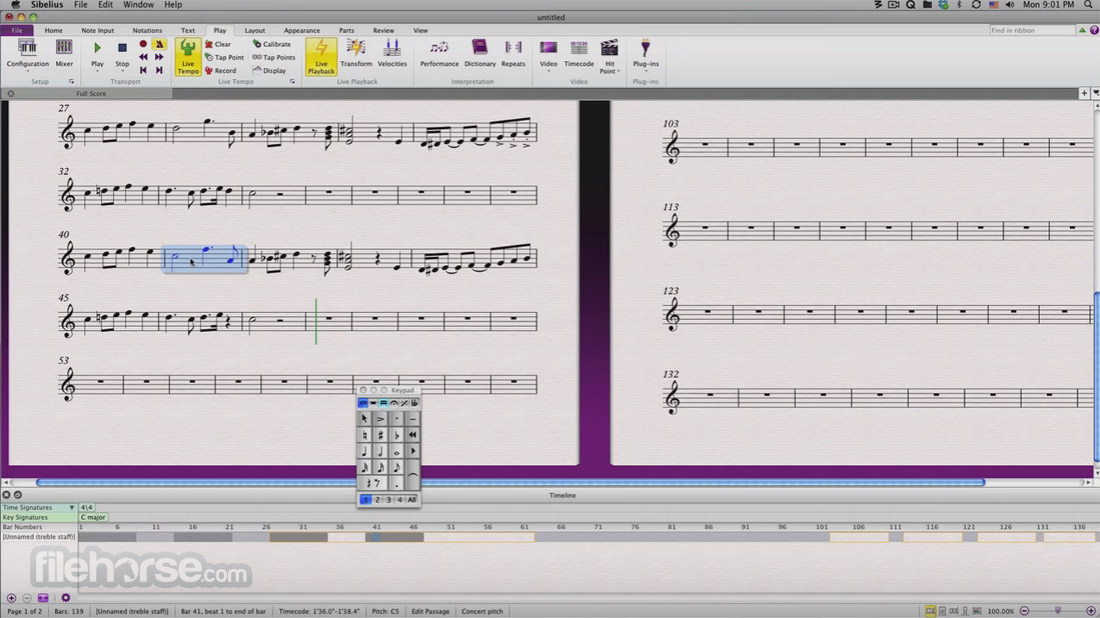Screen dimensions: 1100x618
Task: Switch to the beams and tremolos Keypad layout
Action: [383, 403]
